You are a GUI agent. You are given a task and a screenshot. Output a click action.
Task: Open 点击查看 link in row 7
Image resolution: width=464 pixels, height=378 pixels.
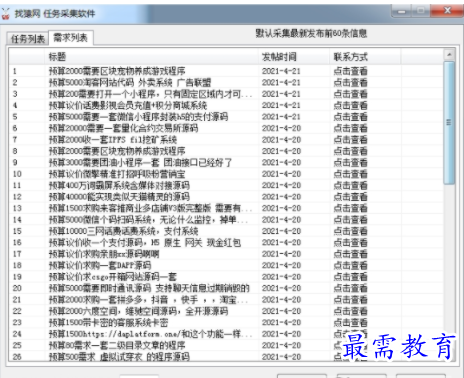[350, 139]
